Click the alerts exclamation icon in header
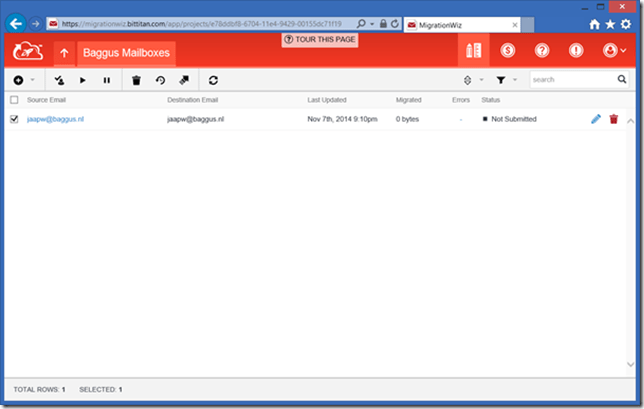The image size is (644, 409). coord(576,50)
